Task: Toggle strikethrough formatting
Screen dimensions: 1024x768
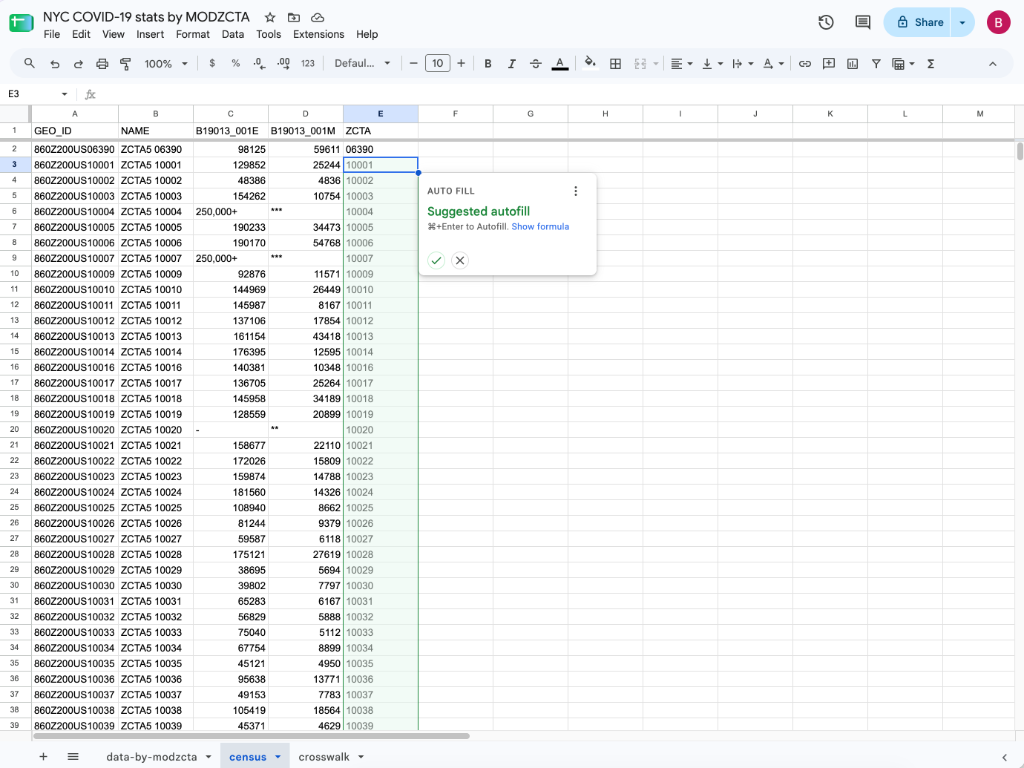Action: (x=536, y=63)
